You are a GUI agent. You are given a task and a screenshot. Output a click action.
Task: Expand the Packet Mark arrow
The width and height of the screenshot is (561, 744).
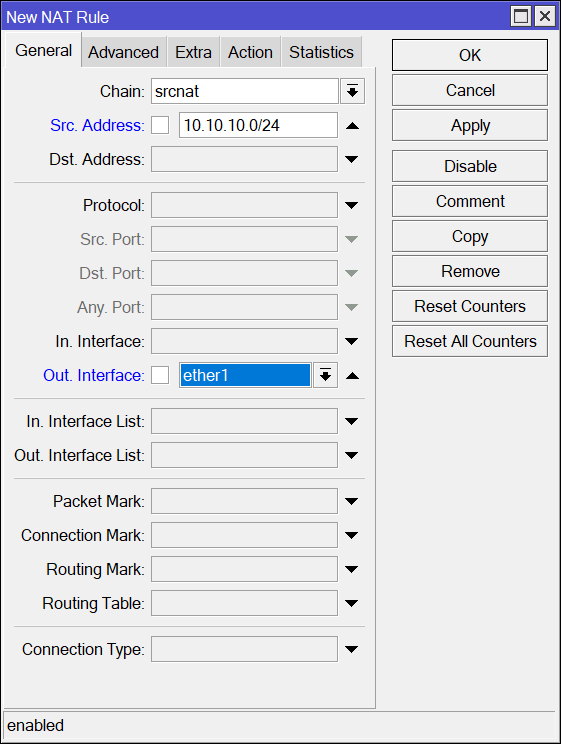[x=352, y=501]
